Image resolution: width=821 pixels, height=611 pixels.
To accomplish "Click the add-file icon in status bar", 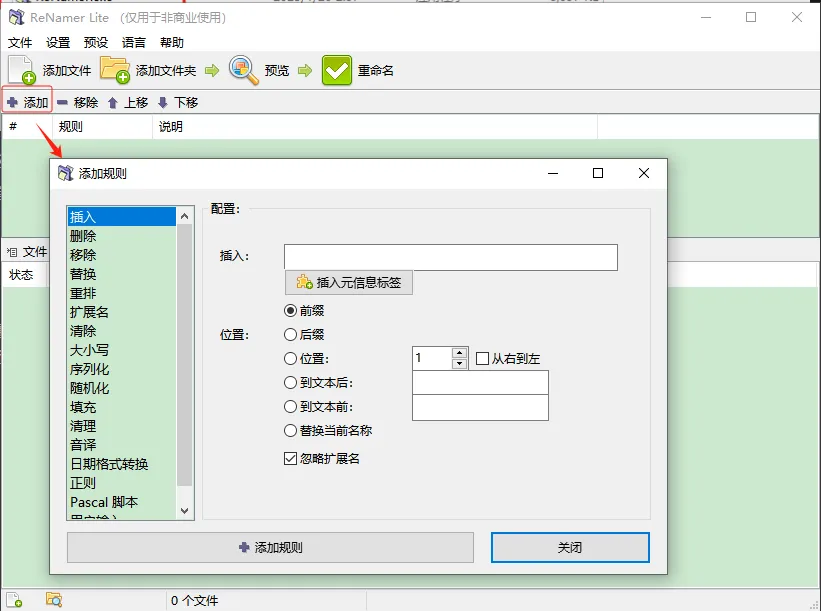I will point(14,600).
